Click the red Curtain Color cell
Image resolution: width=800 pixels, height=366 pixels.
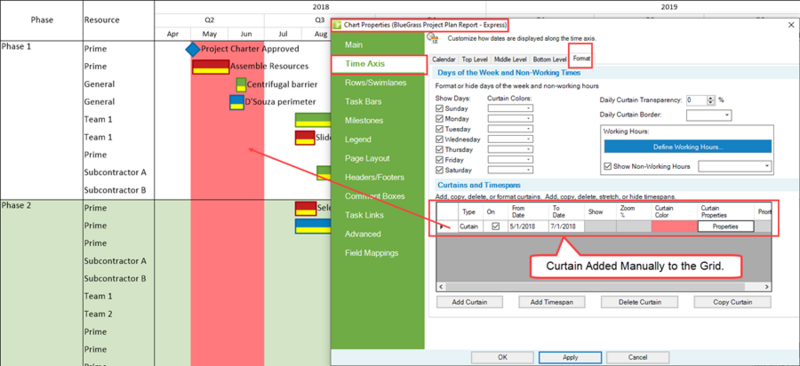(674, 227)
